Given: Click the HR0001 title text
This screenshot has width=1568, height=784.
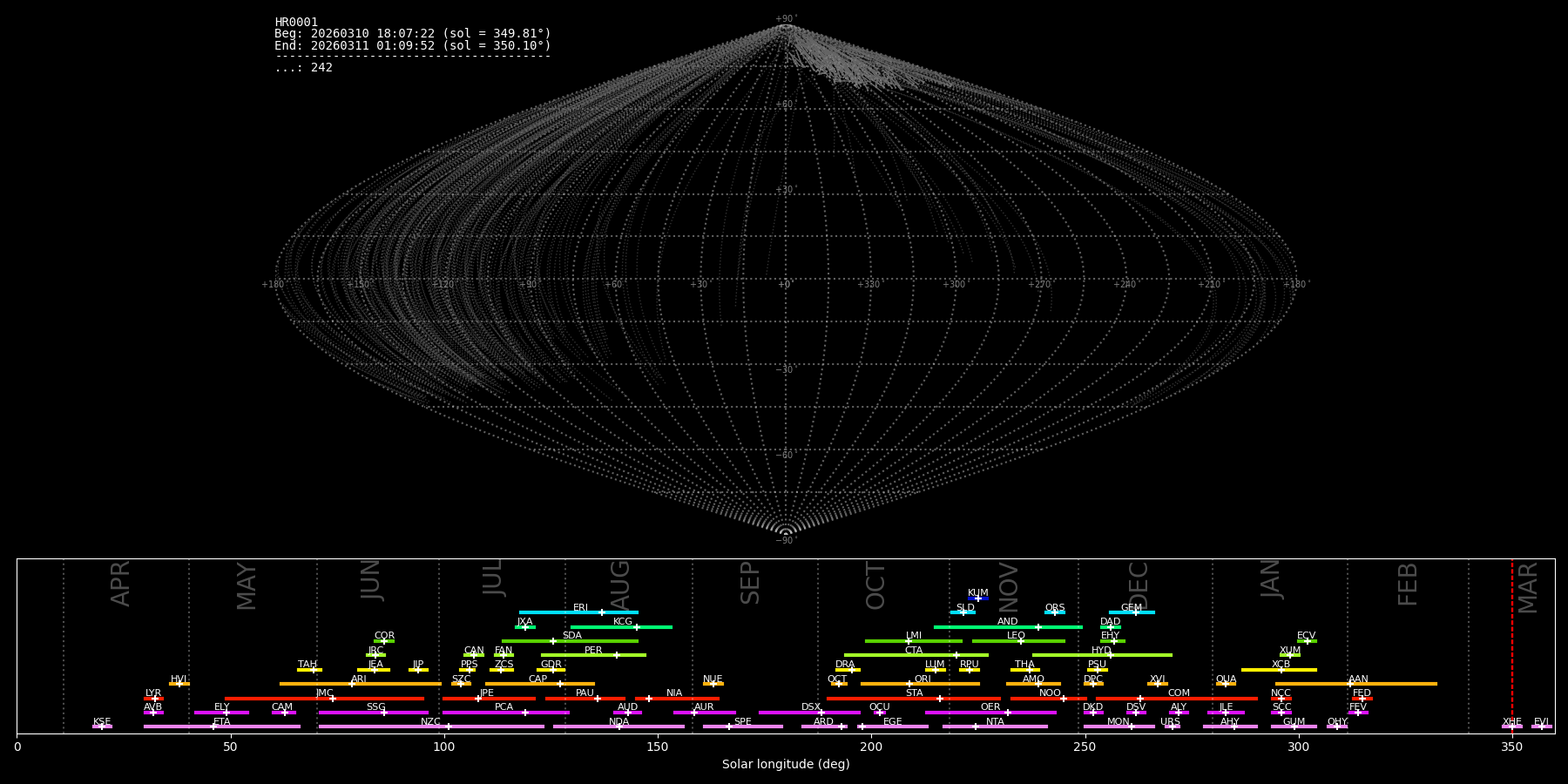Looking at the screenshot, I should (296, 23).
